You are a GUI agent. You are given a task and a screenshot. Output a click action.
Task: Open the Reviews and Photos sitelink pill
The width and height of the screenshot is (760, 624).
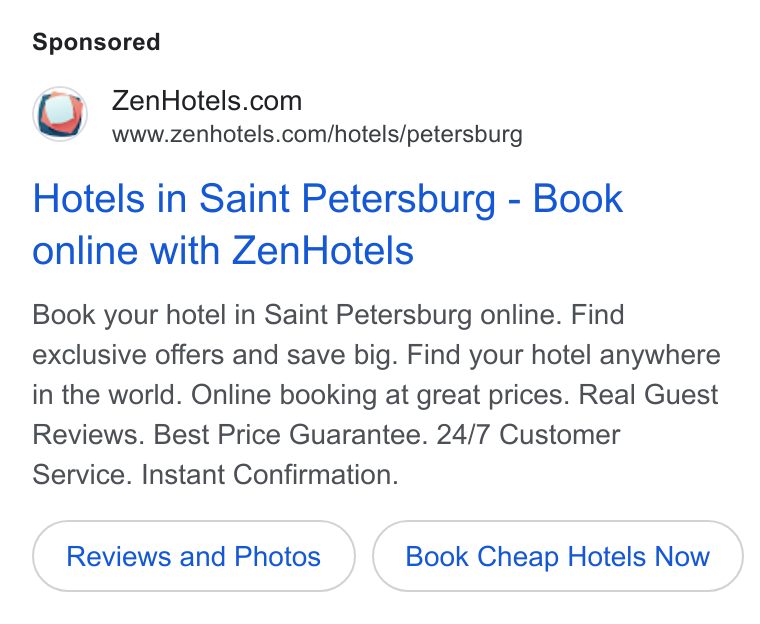tap(194, 556)
